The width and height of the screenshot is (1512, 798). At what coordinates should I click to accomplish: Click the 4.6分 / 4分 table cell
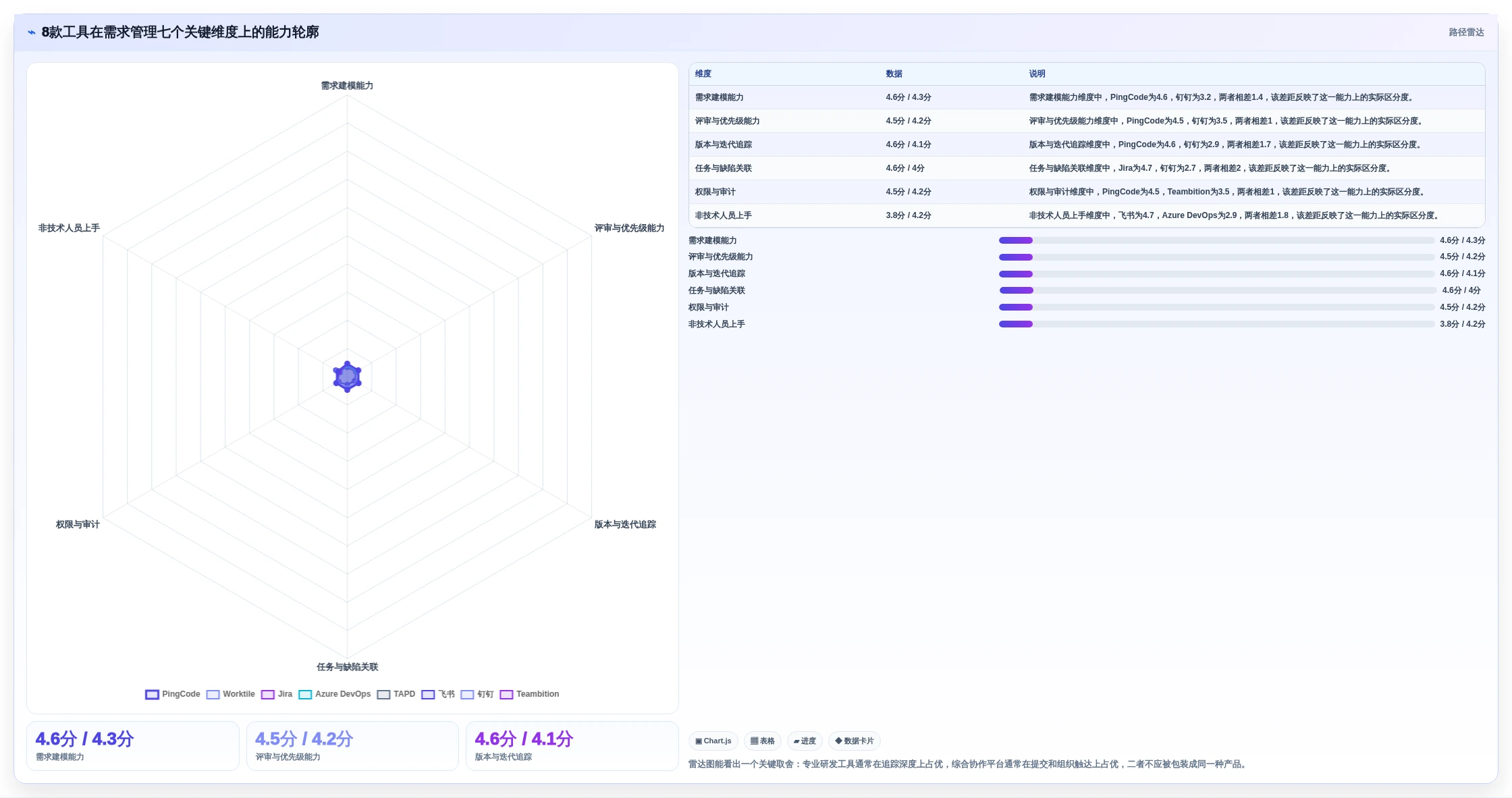coord(905,168)
